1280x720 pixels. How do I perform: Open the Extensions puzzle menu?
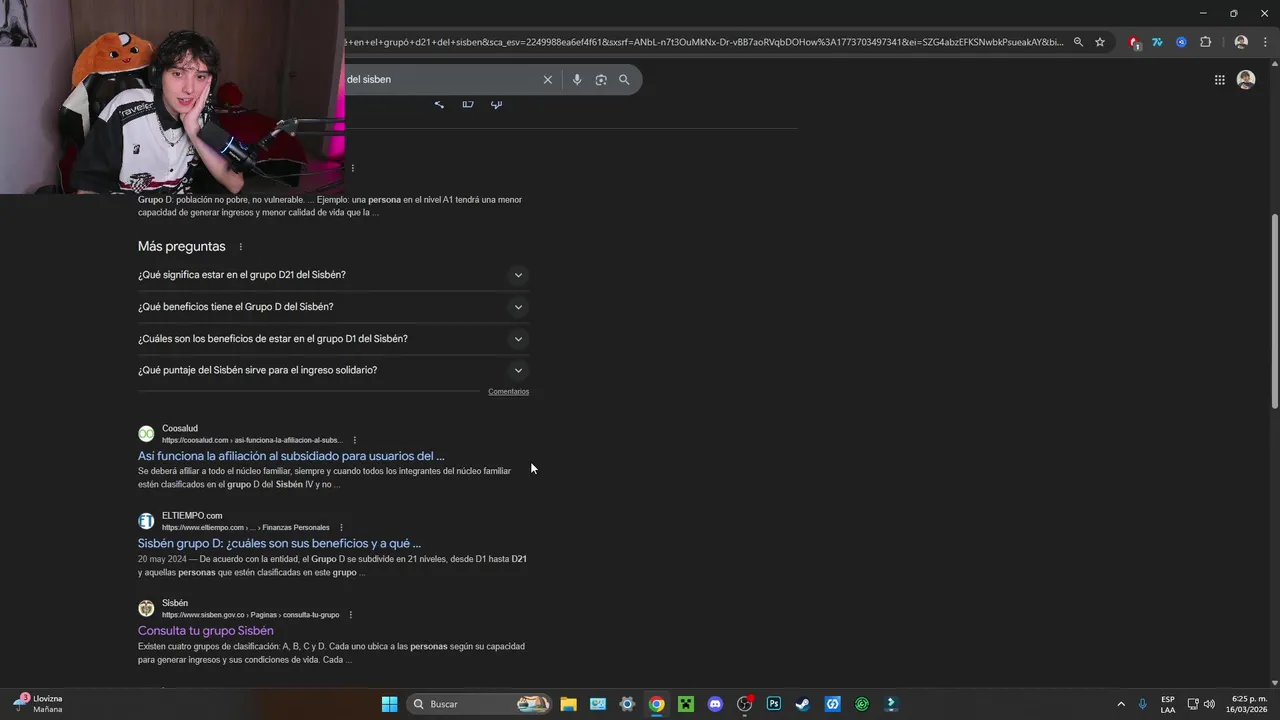point(1205,42)
